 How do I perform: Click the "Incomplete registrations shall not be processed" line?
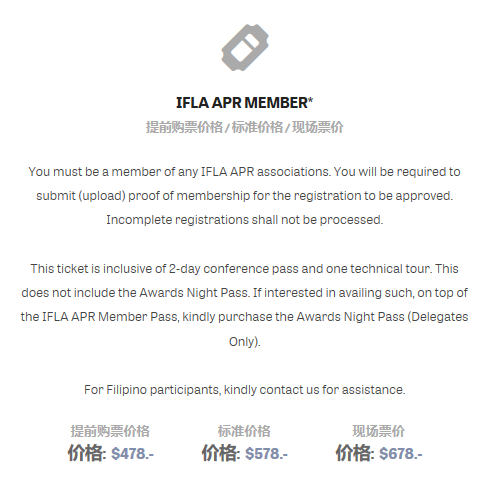tap(245, 220)
